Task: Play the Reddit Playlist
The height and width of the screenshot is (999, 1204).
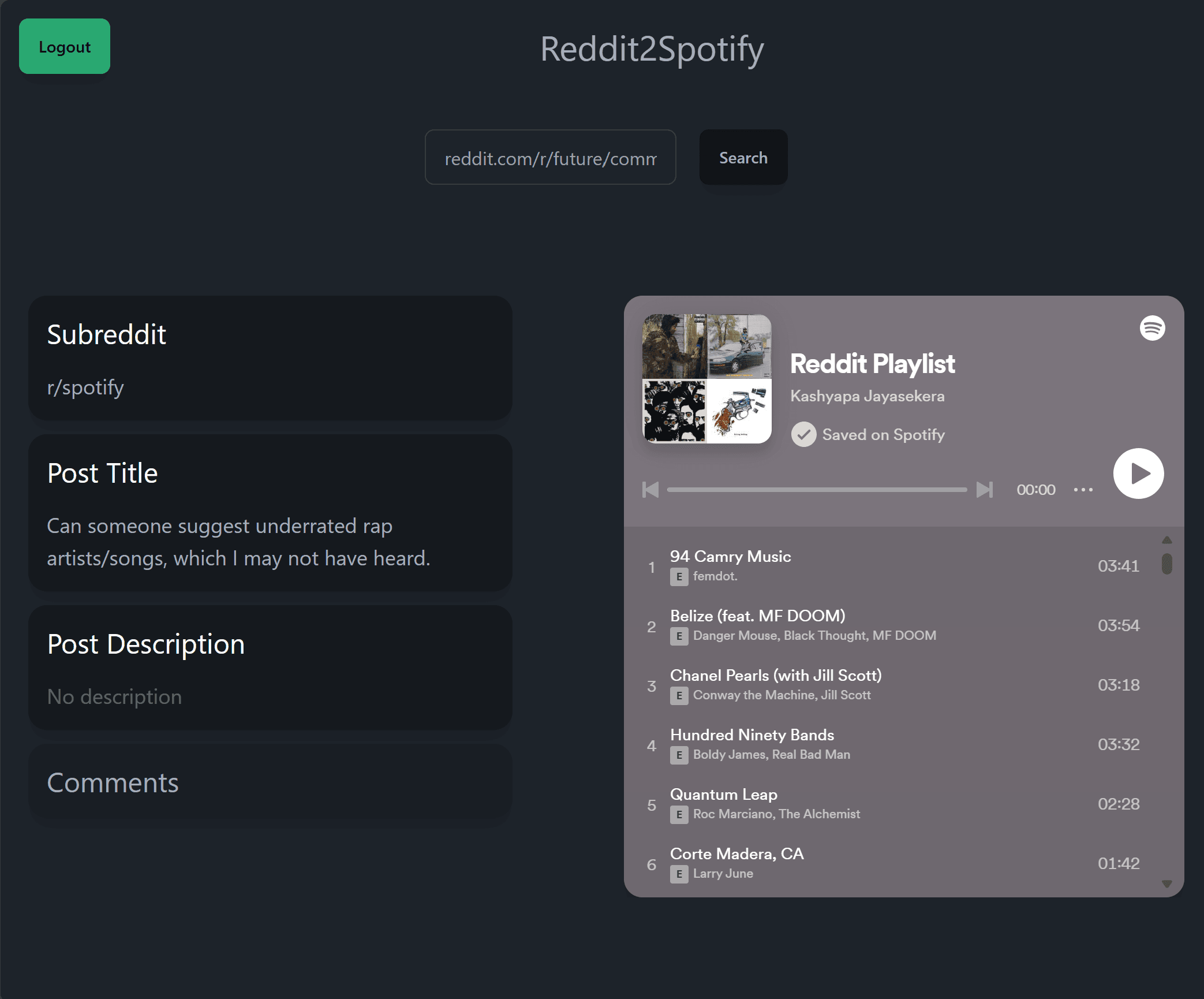Action: coord(1138,474)
